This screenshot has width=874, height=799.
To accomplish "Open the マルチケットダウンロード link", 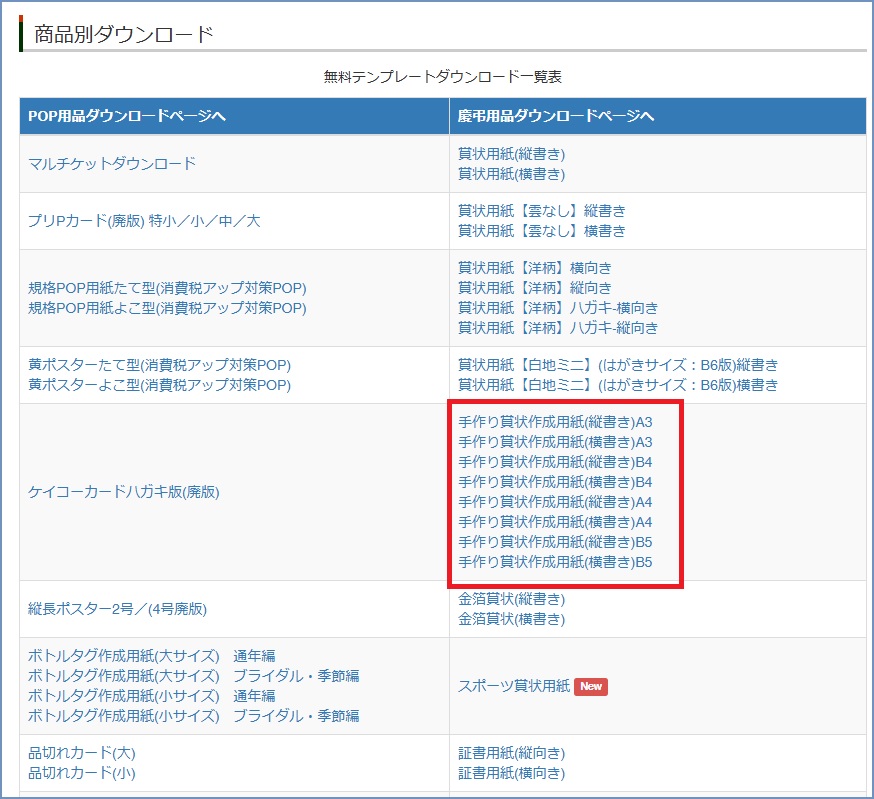I will (112, 164).
